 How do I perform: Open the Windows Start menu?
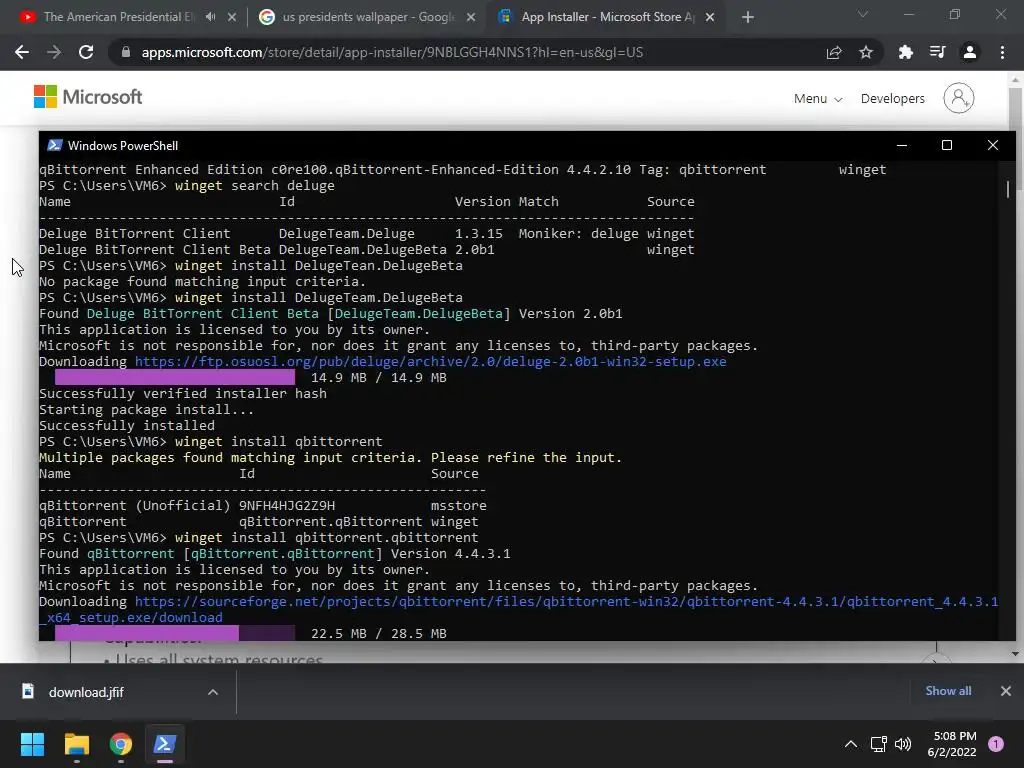[x=32, y=744]
